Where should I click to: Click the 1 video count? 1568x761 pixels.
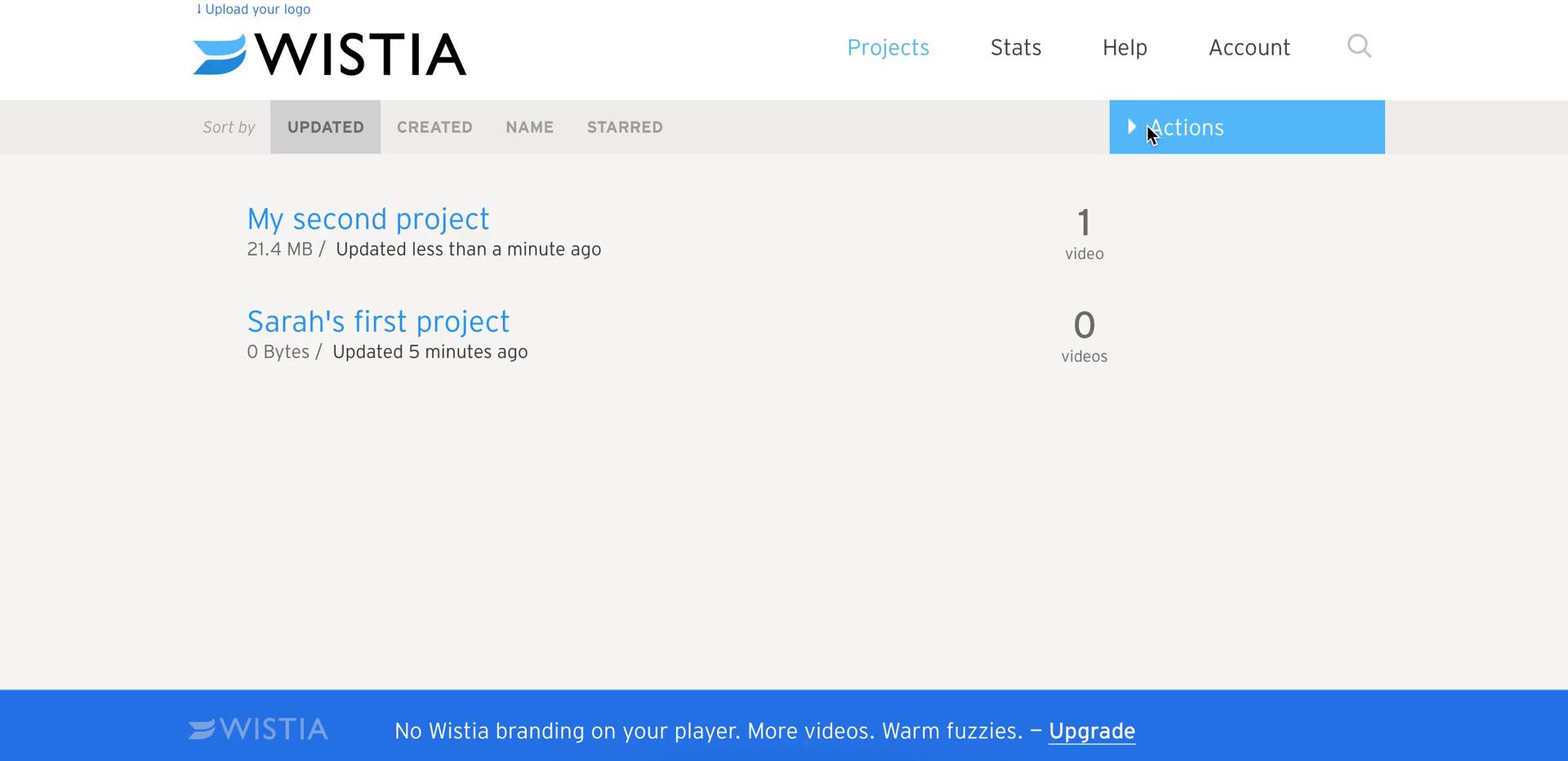tap(1084, 234)
